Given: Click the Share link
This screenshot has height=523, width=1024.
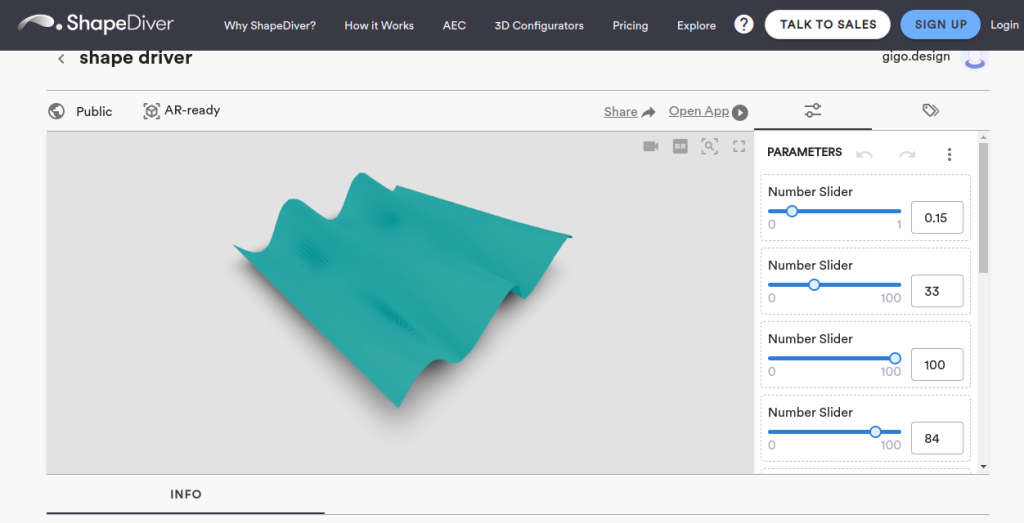Looking at the screenshot, I should pos(620,112).
